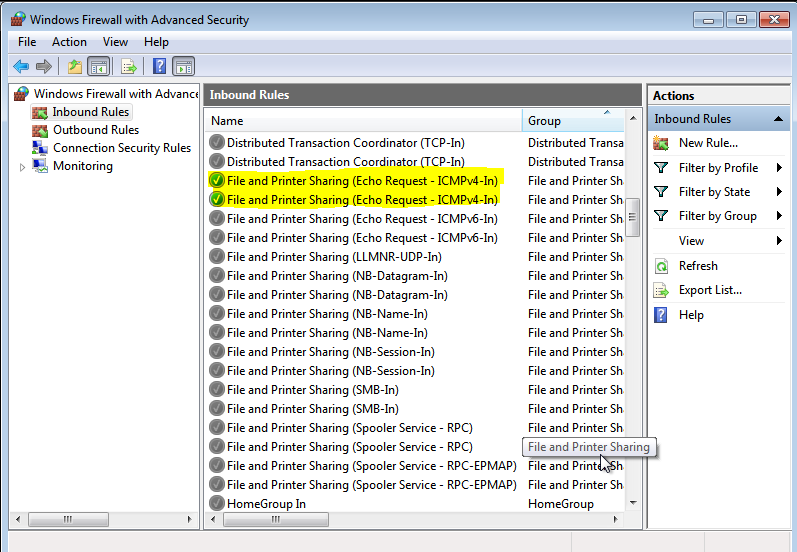This screenshot has width=797, height=552.
Task: Click Export List... in the Actions pane
Action: tap(710, 290)
